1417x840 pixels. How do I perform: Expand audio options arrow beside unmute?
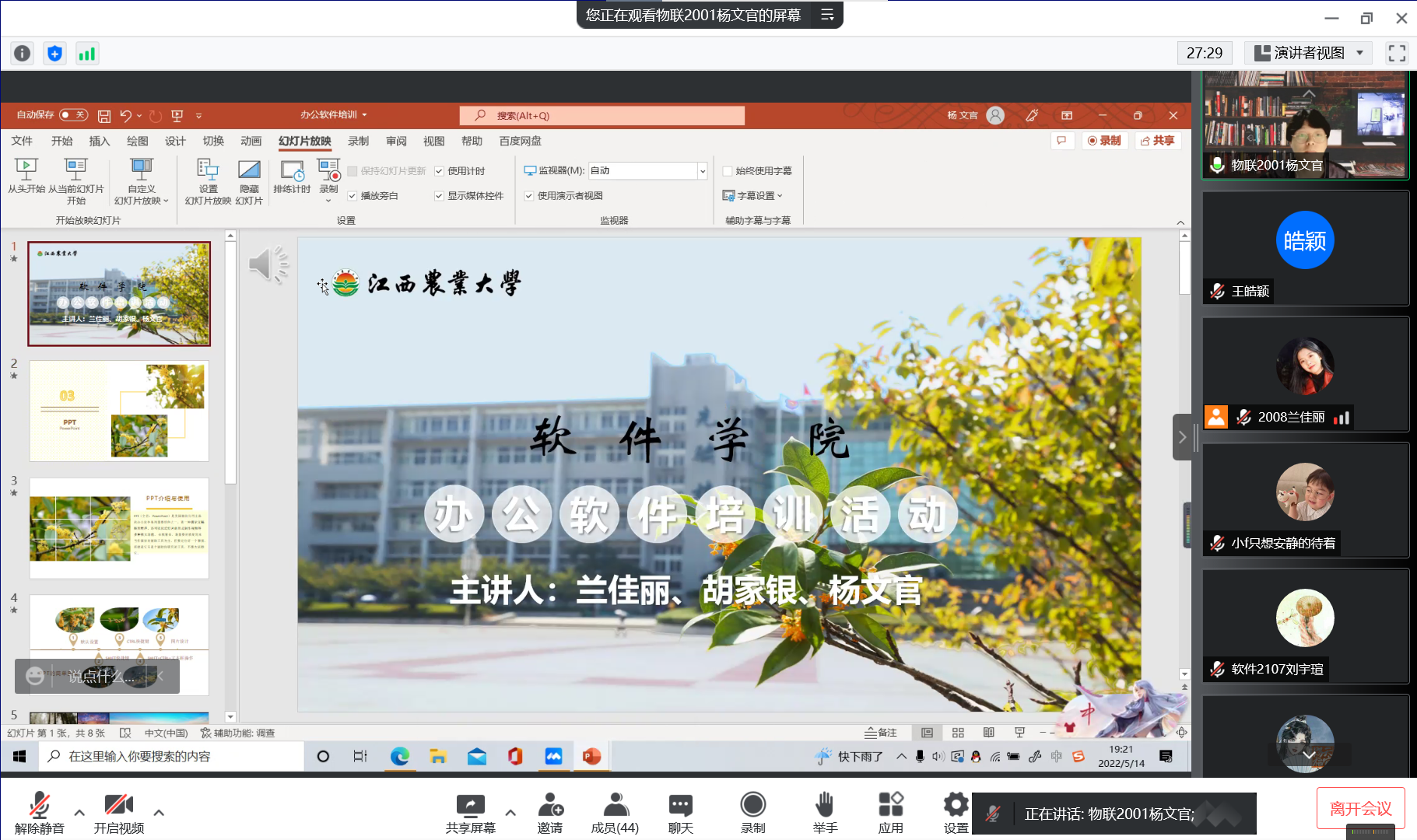79,813
